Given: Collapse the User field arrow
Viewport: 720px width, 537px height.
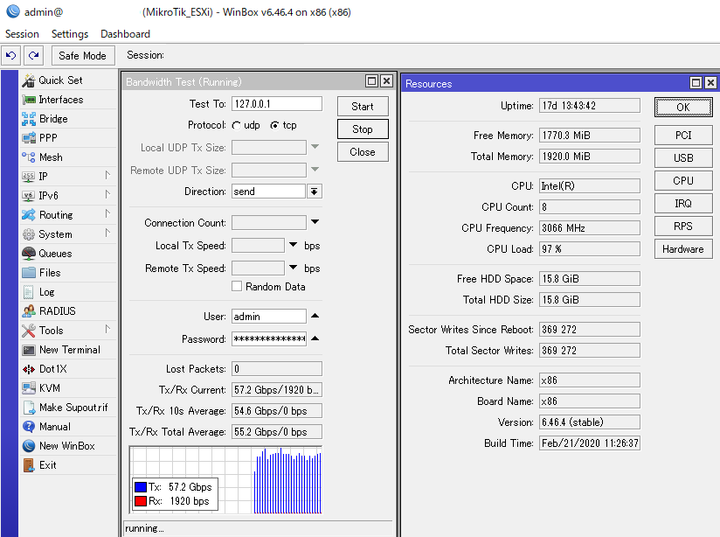Looking at the screenshot, I should point(315,316).
